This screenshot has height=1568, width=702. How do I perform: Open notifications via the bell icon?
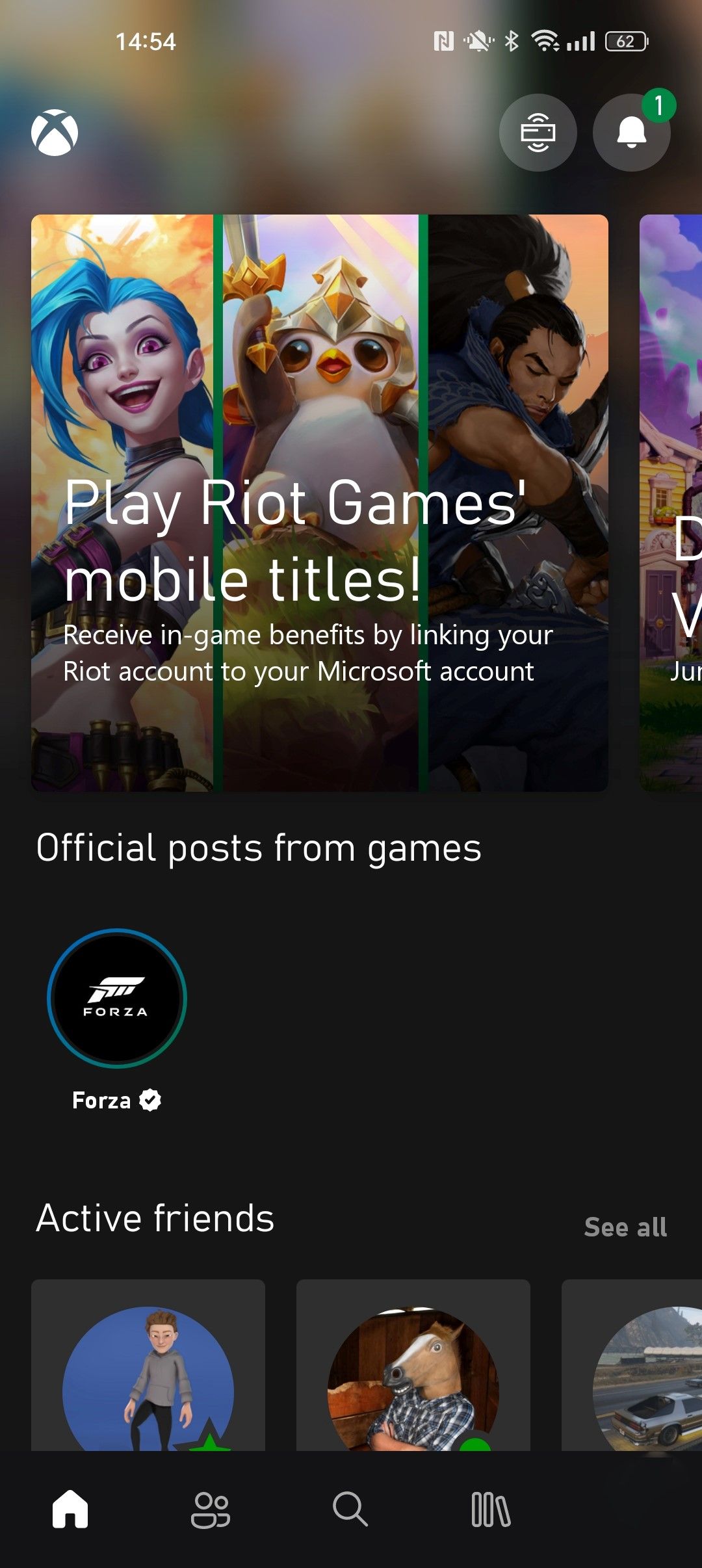(x=630, y=135)
